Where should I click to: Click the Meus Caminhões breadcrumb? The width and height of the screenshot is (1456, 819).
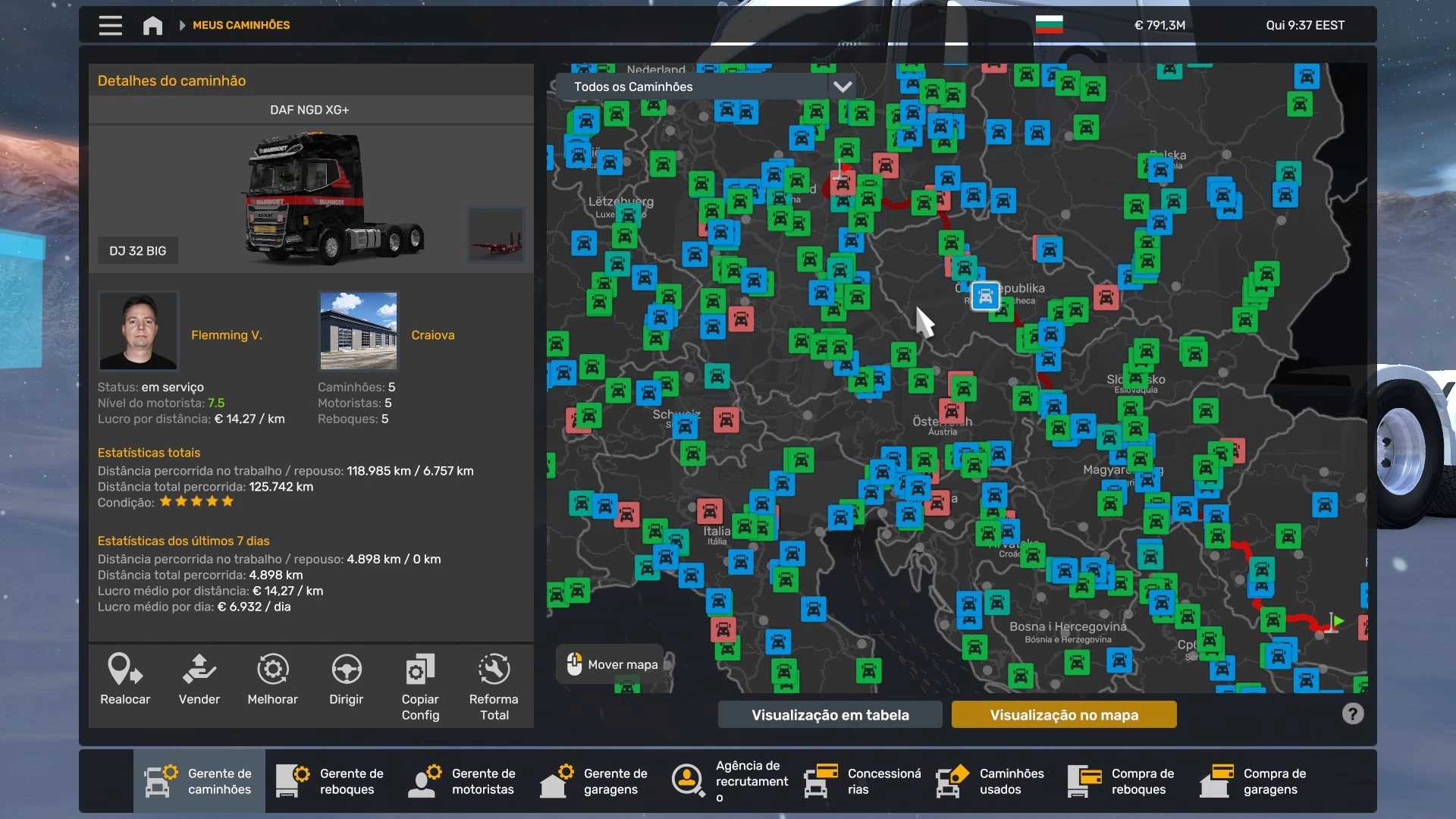[x=240, y=25]
